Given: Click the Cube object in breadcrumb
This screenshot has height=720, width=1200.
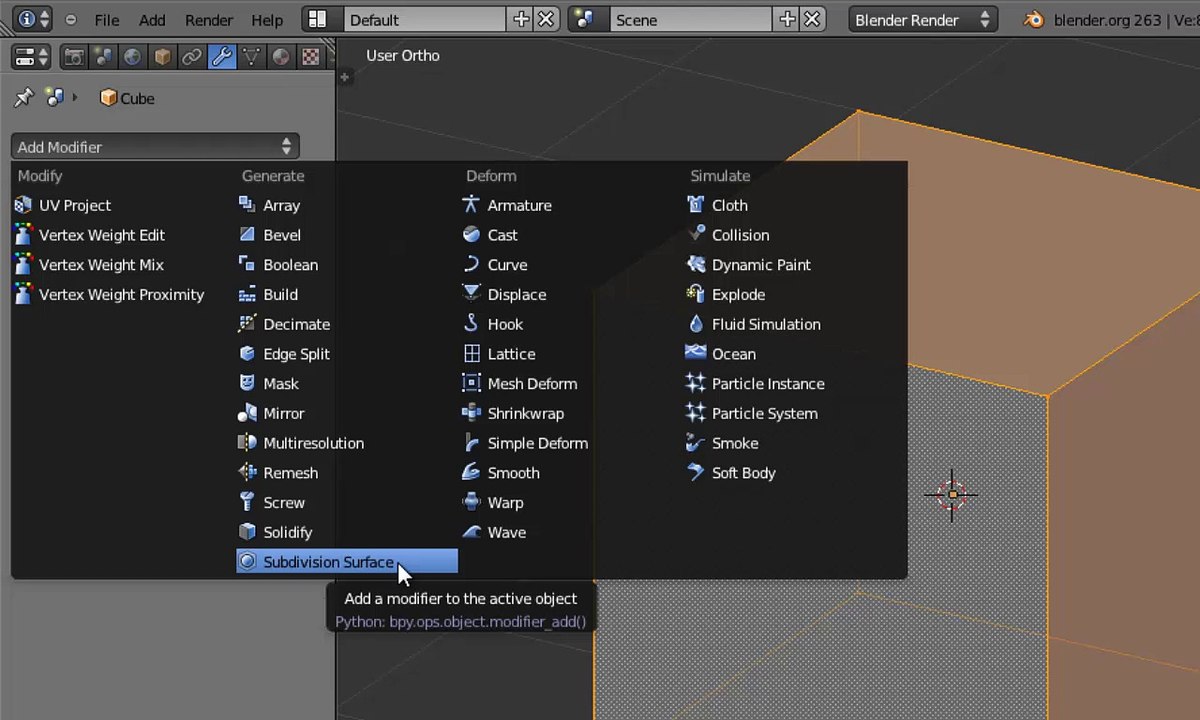Looking at the screenshot, I should pos(127,98).
